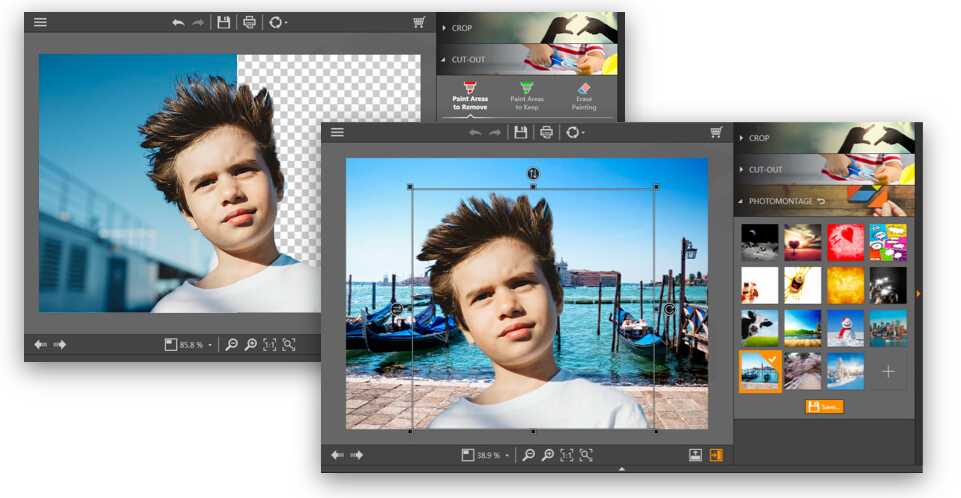Click the Print icon in the front window

[x=546, y=132]
